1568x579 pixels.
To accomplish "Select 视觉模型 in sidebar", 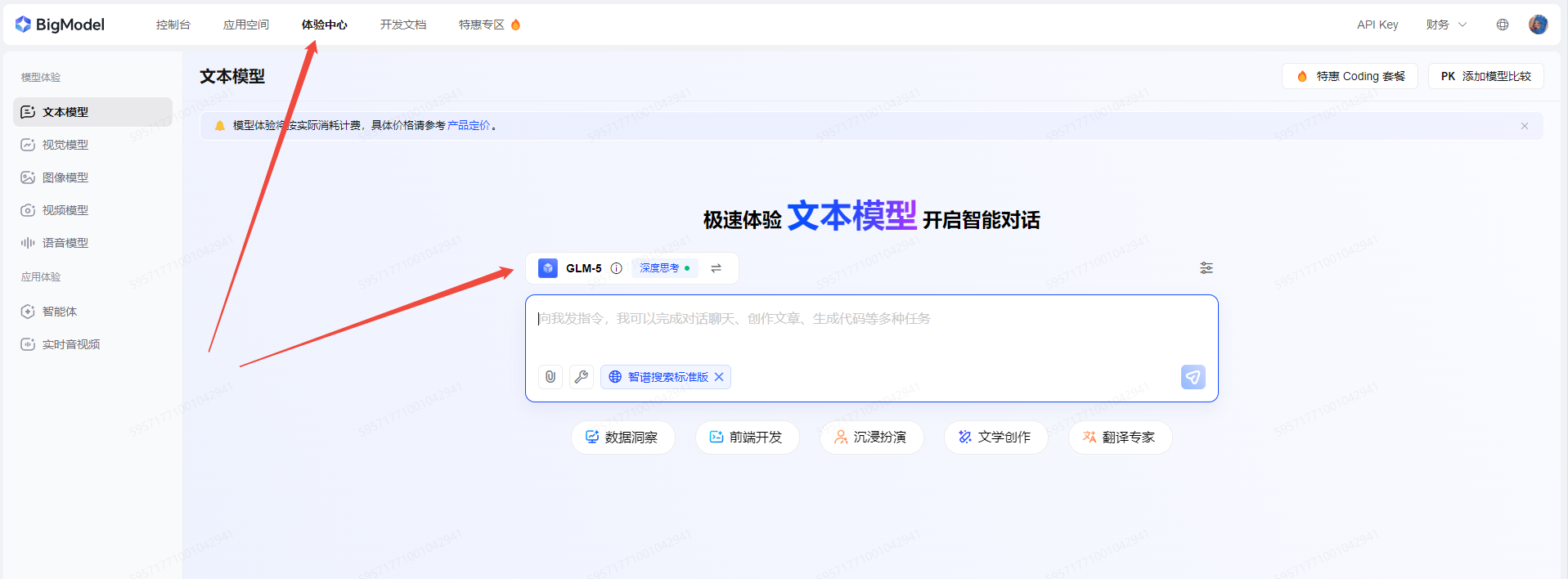I will pos(92,145).
